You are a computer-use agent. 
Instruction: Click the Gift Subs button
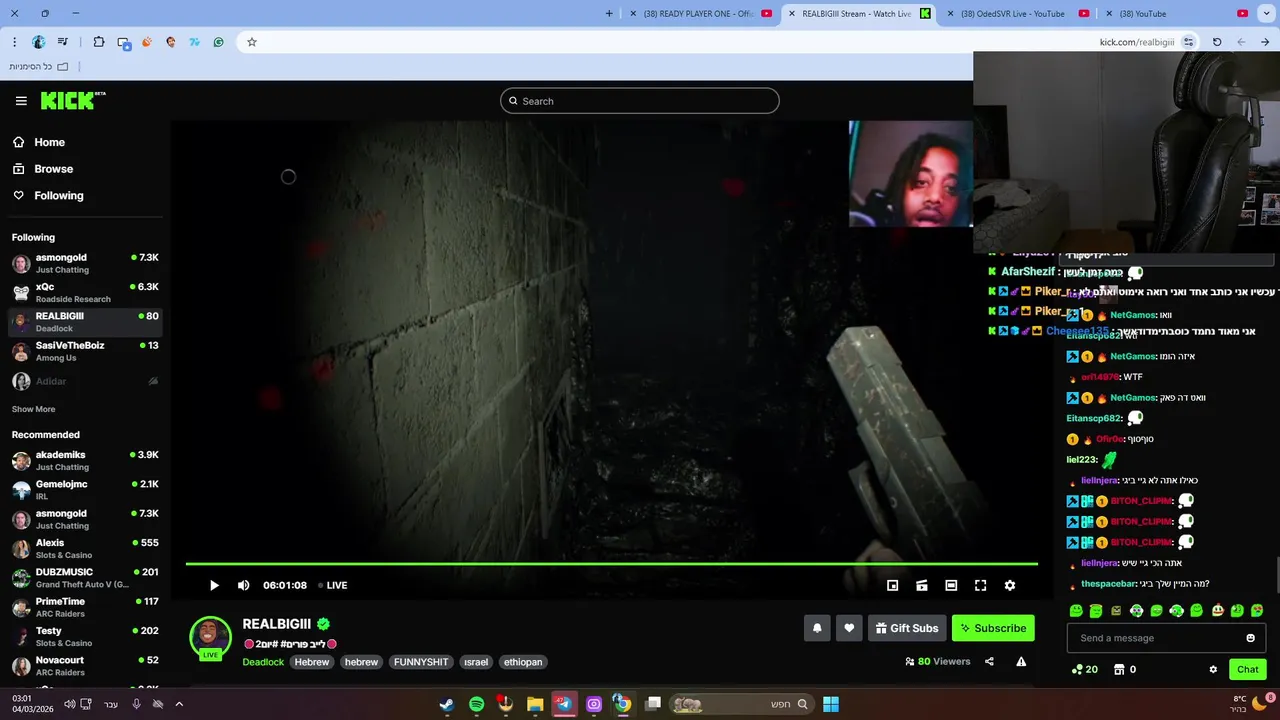[x=907, y=628]
